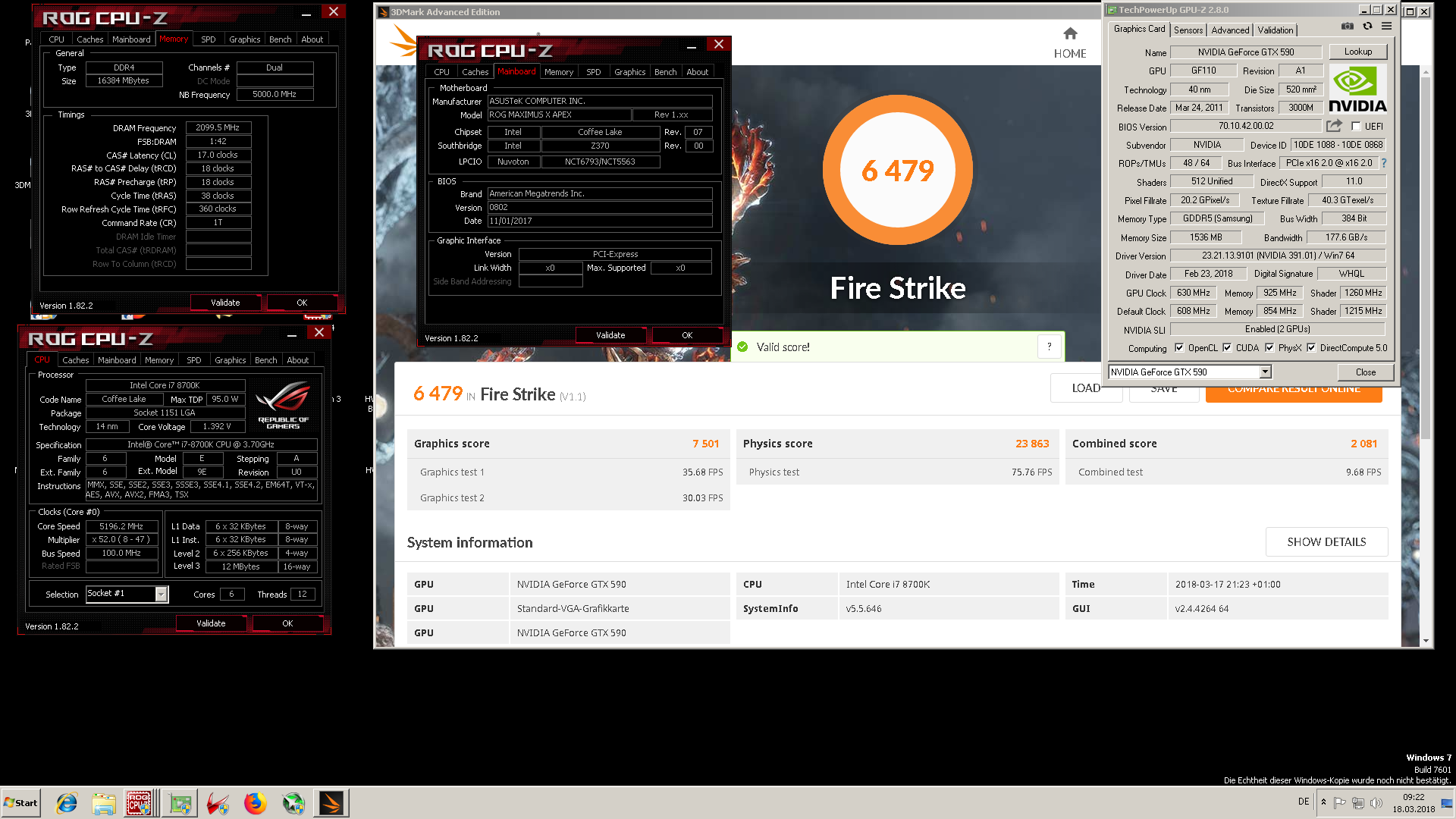Toggle the UEFI checkbox in GPU-Z
Screen dimensions: 1456x819
pos(1356,127)
